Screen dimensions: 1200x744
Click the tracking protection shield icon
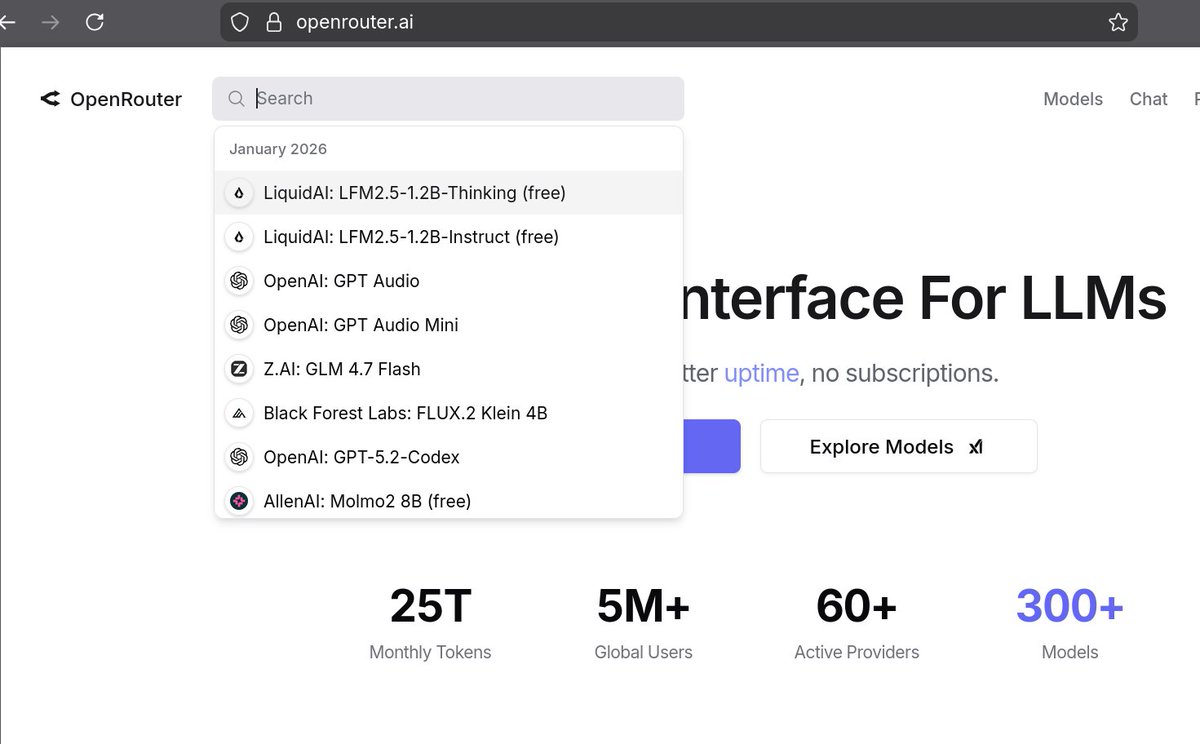[239, 21]
